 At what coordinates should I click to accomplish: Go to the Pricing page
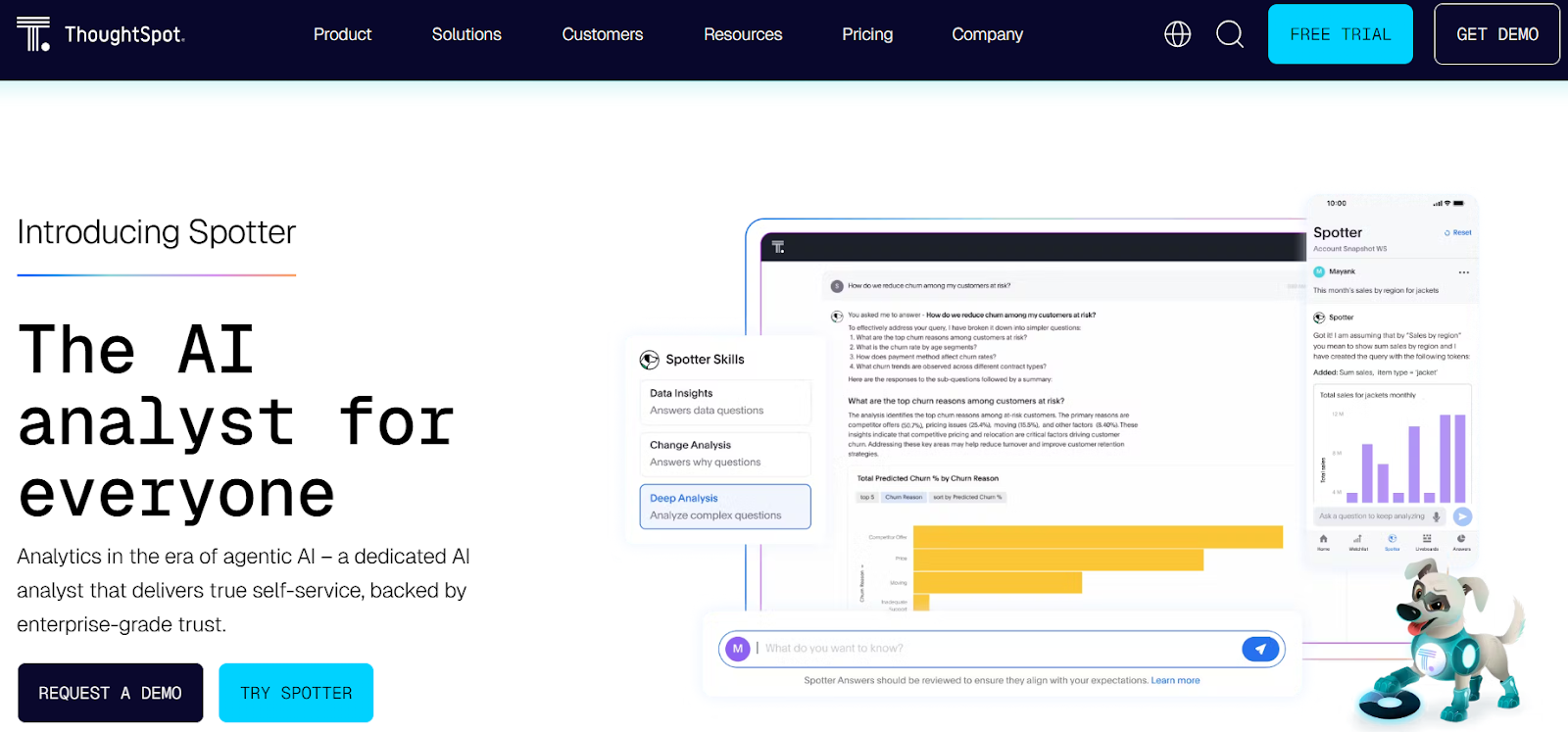867,34
